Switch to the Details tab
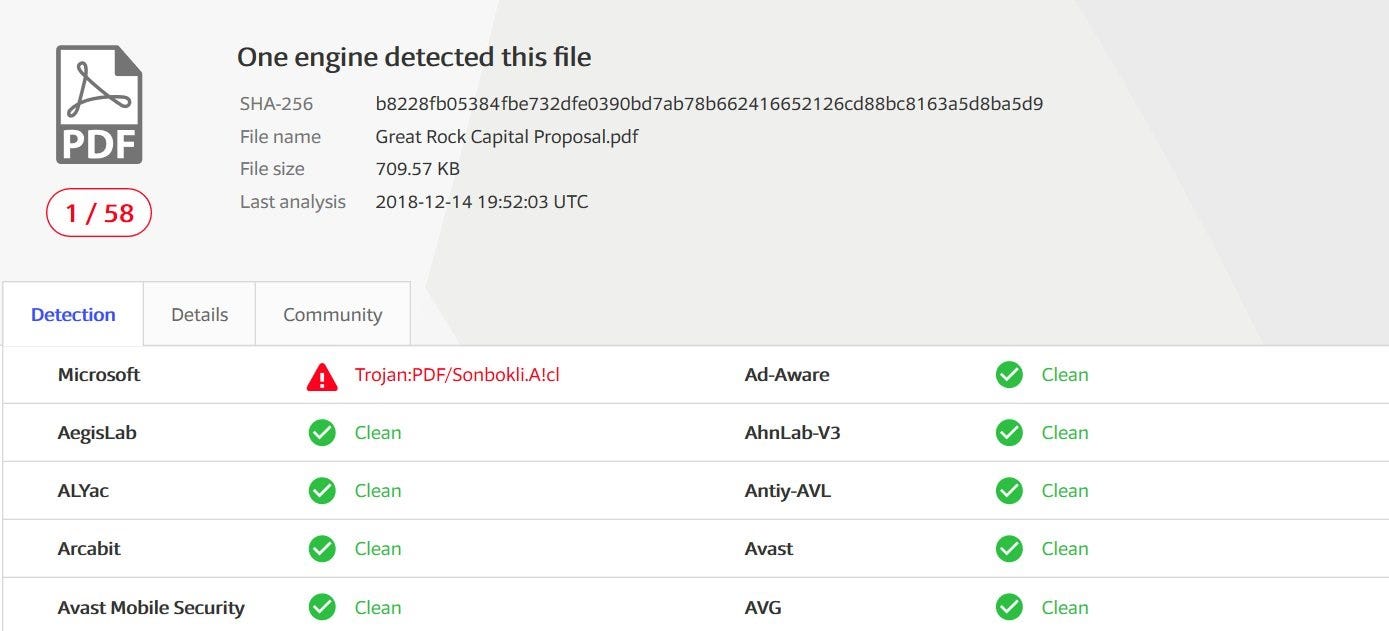 point(199,315)
